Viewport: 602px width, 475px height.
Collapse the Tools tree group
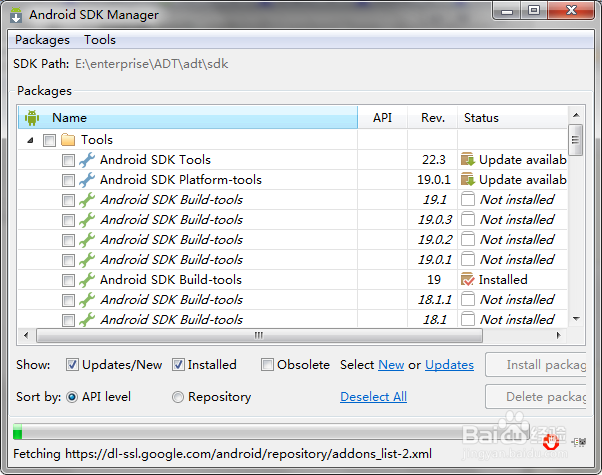[30, 140]
